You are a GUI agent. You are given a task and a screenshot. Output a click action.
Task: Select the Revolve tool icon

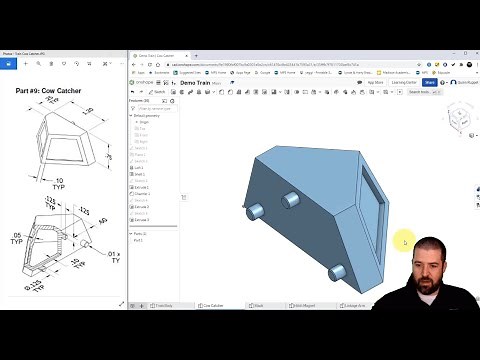182,92
